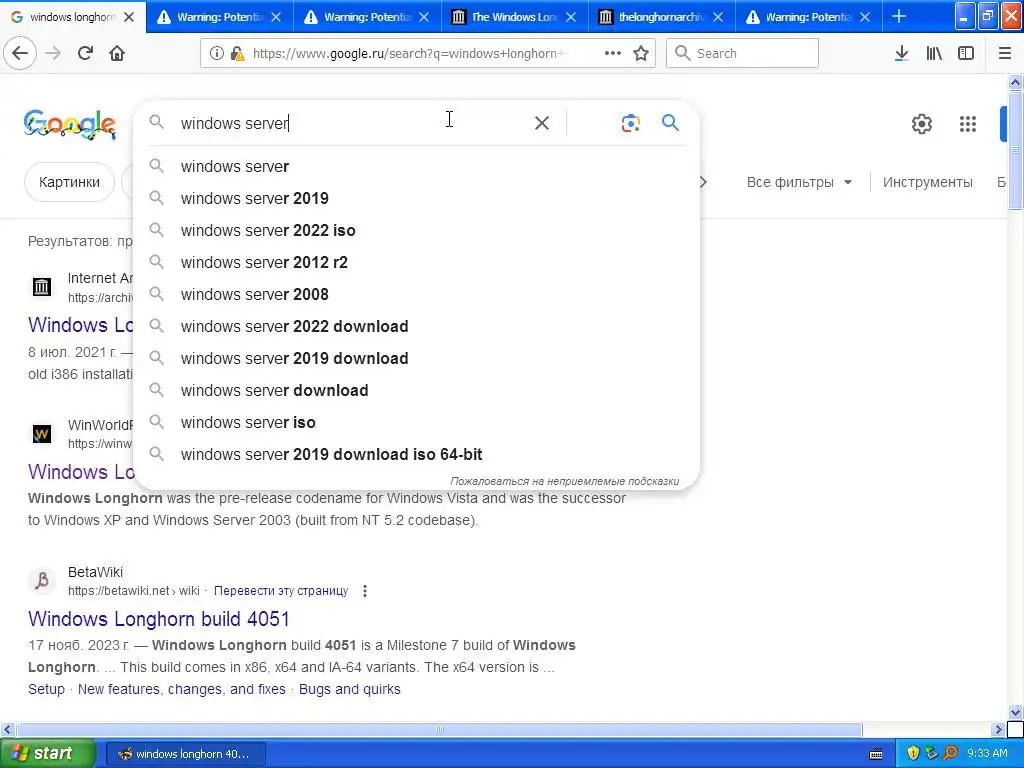
Task: Show site information for the URL
Action: [217, 54]
